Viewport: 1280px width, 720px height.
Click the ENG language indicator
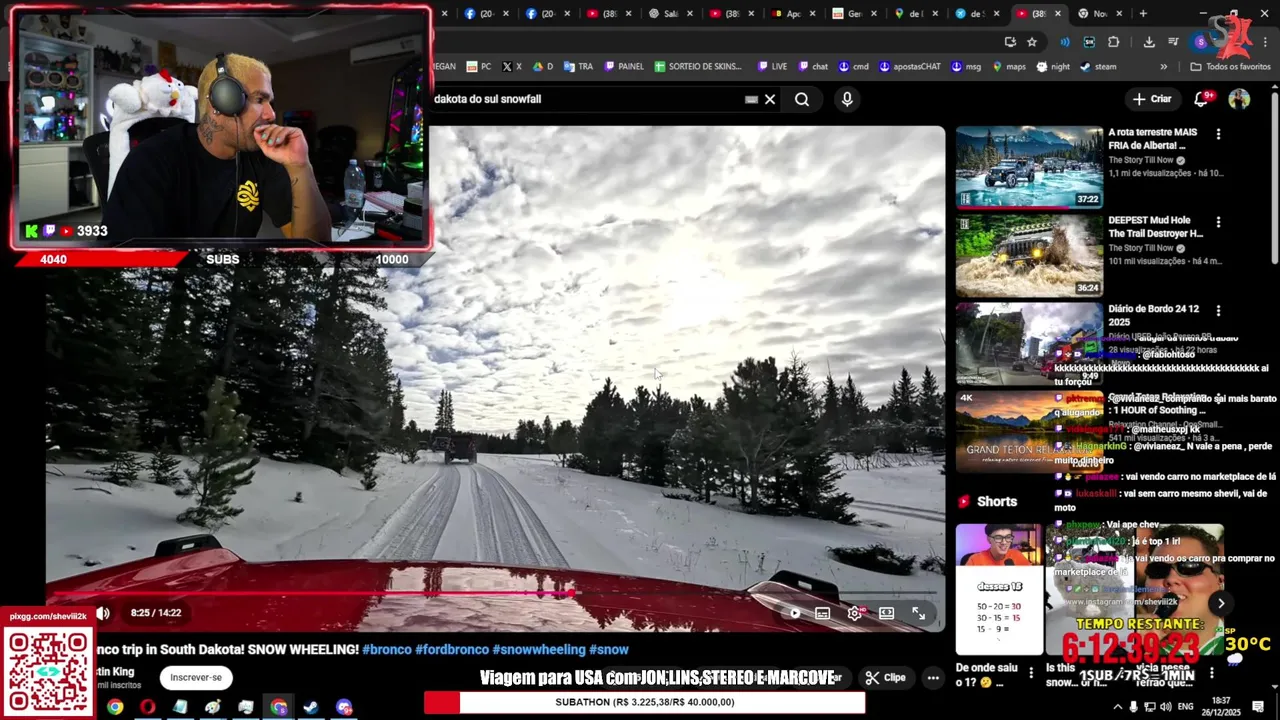(x=1187, y=707)
